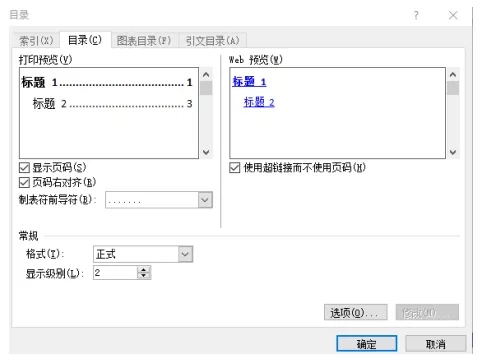The width and height of the screenshot is (479, 362).
Task: Click print preview scroll down arrow
Action: 206,152
